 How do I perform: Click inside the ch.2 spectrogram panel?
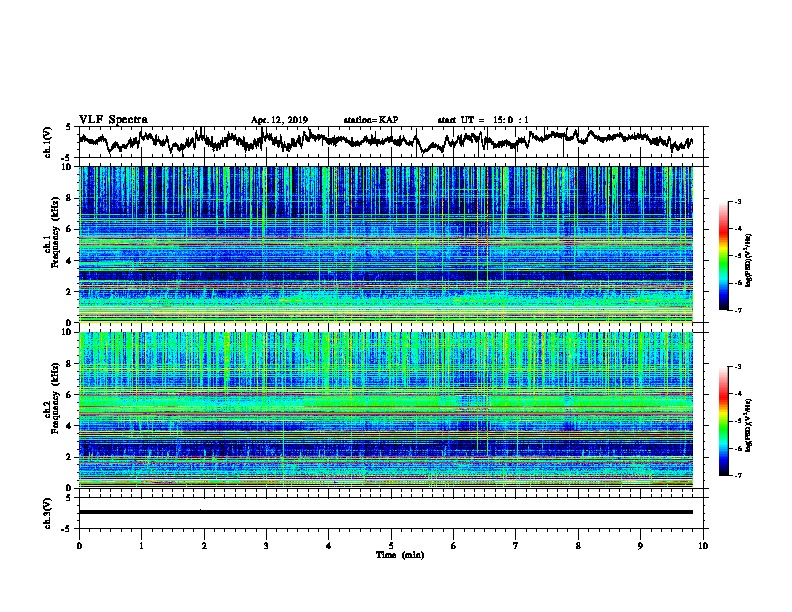(385, 410)
